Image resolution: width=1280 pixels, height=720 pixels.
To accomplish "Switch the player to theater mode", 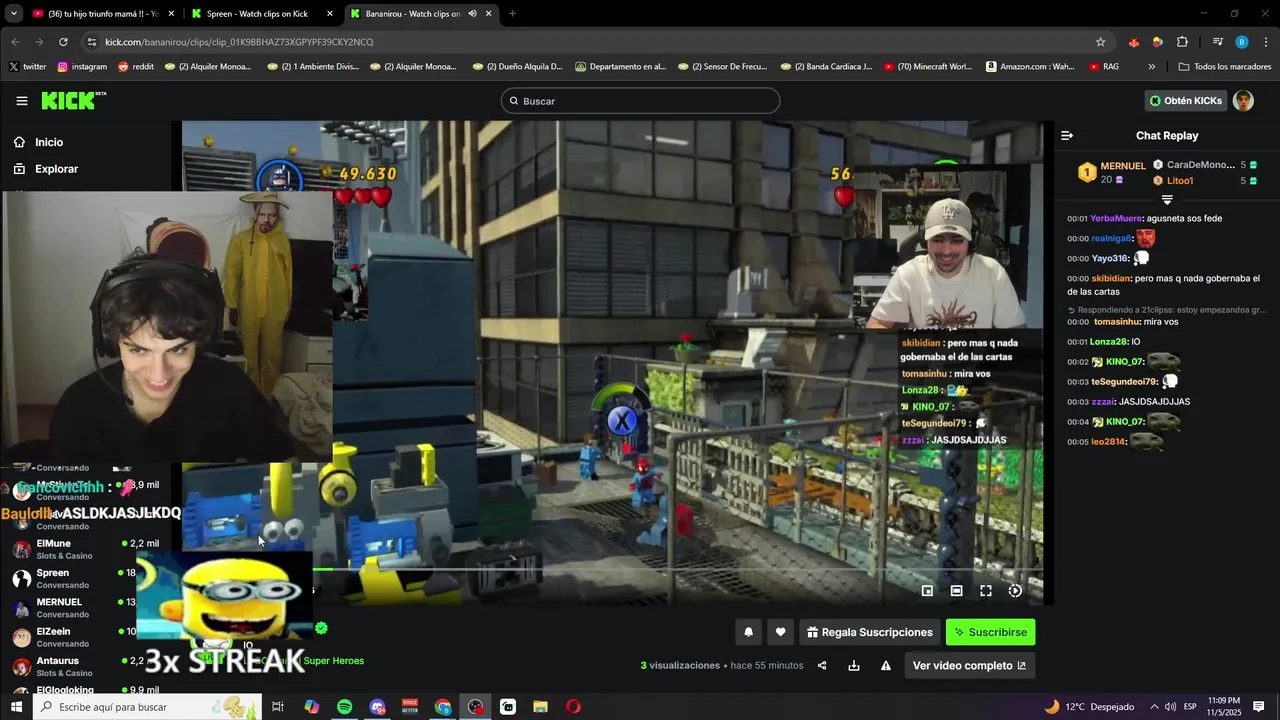I will click(956, 591).
